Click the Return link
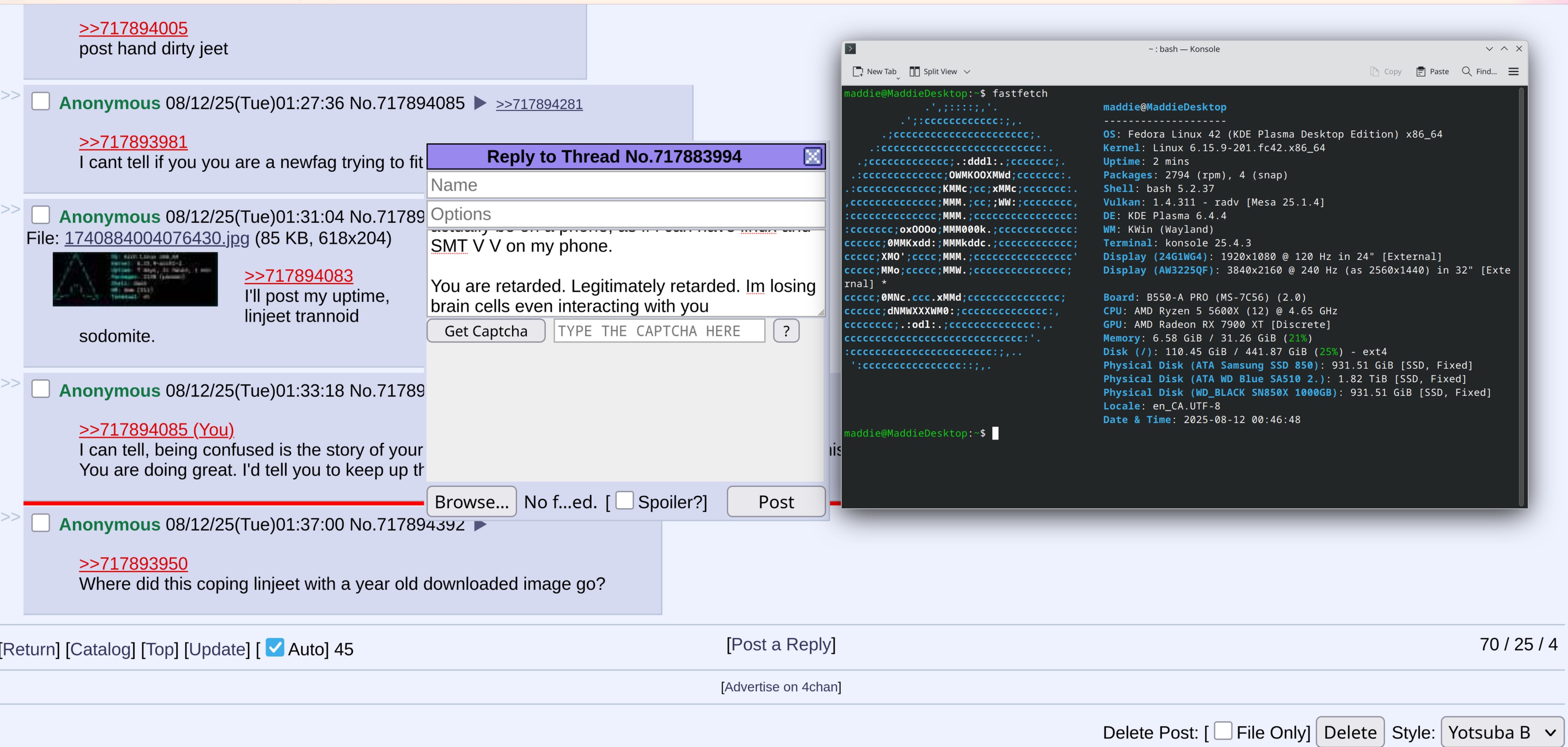 click(x=30, y=649)
